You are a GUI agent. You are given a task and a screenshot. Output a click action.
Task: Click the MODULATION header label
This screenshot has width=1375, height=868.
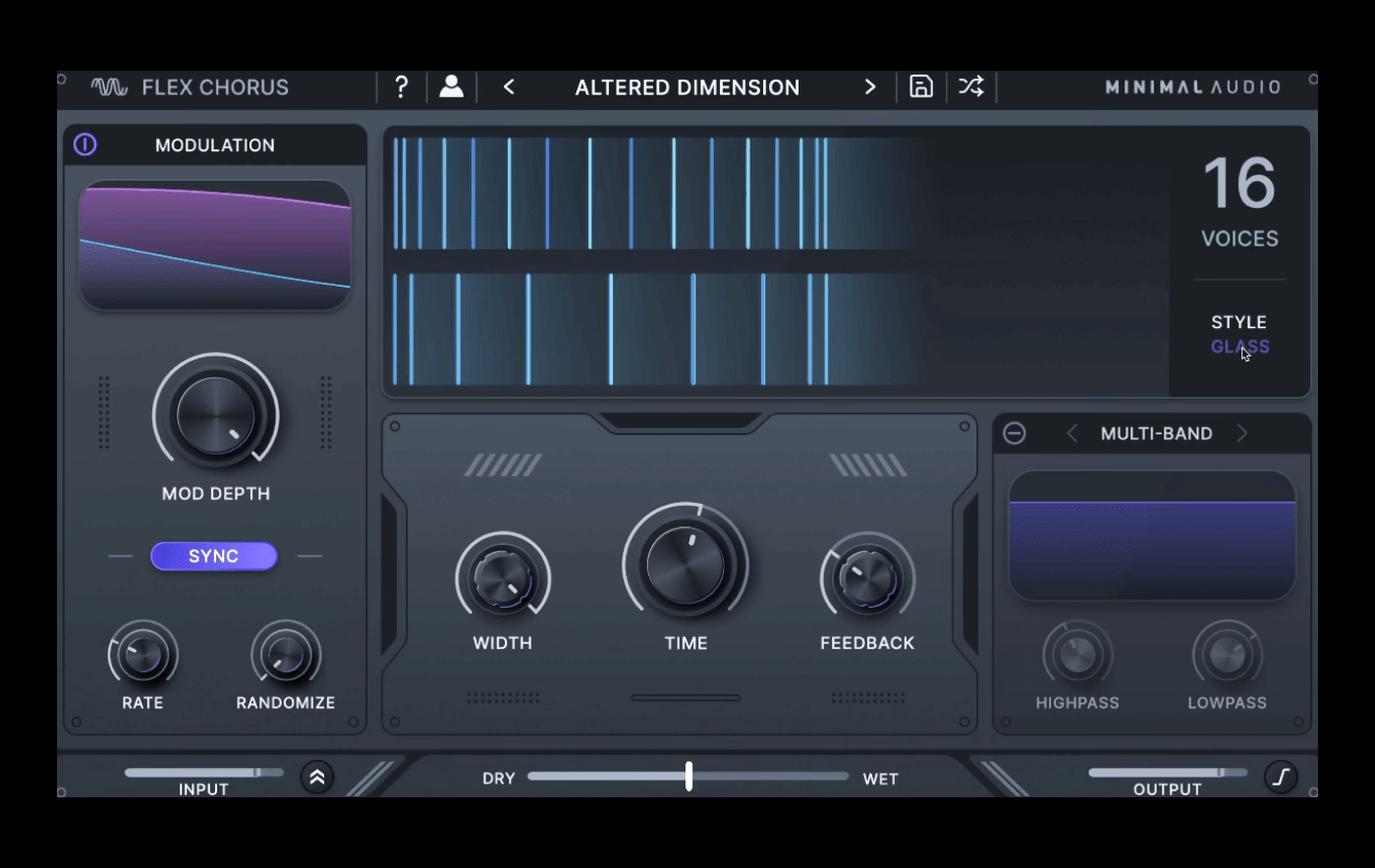coord(215,145)
